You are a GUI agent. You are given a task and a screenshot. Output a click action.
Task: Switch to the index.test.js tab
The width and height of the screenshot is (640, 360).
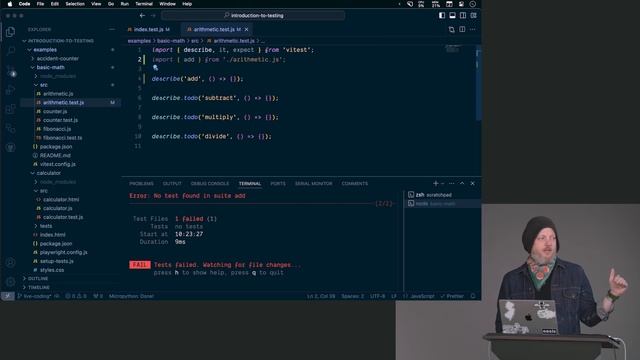tap(149, 29)
